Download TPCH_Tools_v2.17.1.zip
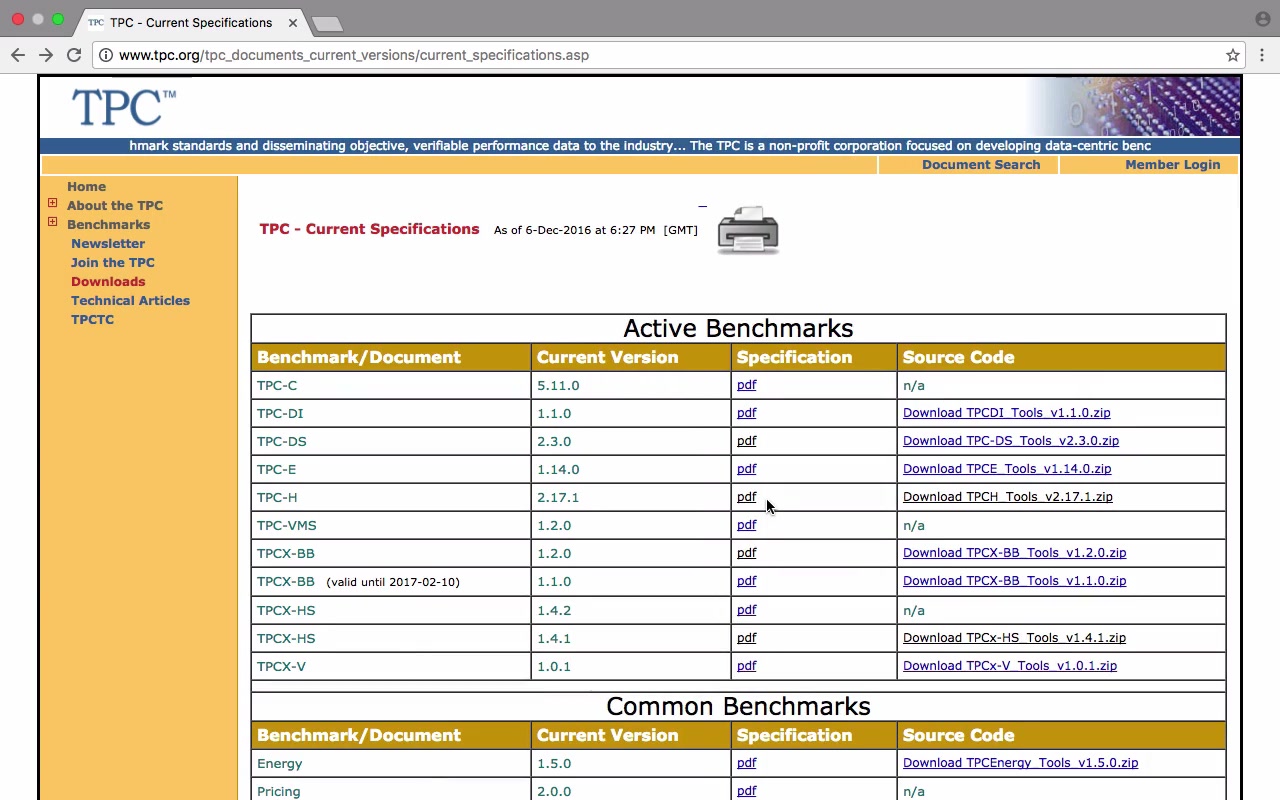This screenshot has width=1280, height=800. [x=1008, y=497]
